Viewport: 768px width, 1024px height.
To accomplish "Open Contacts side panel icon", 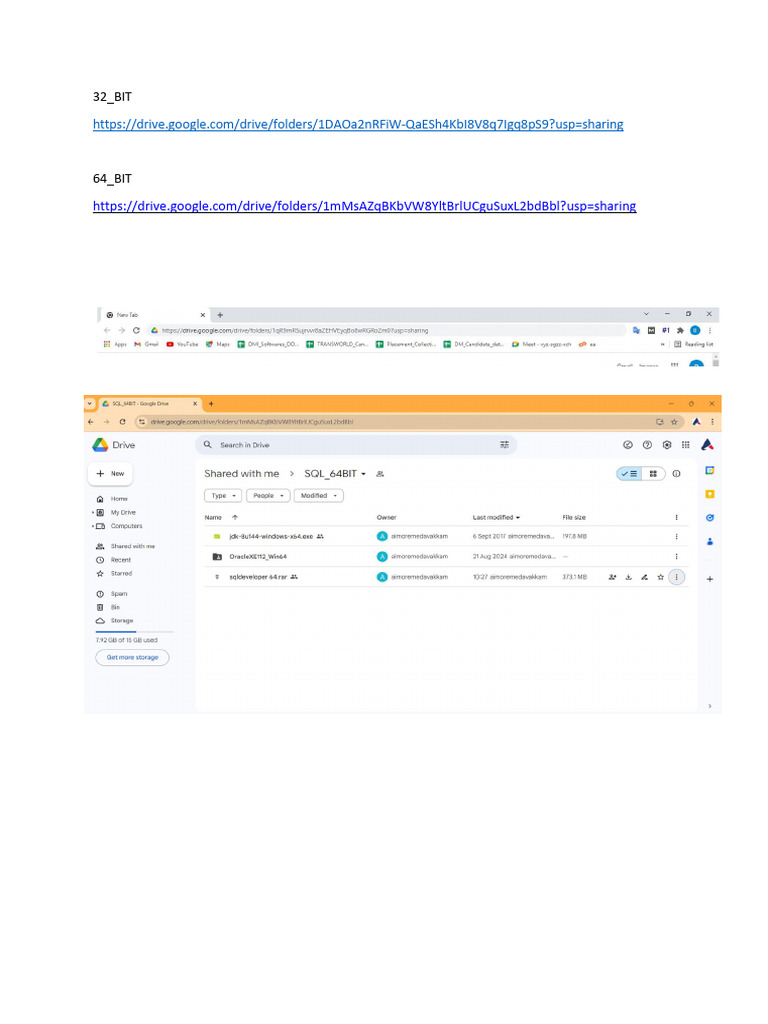I will 710,541.
